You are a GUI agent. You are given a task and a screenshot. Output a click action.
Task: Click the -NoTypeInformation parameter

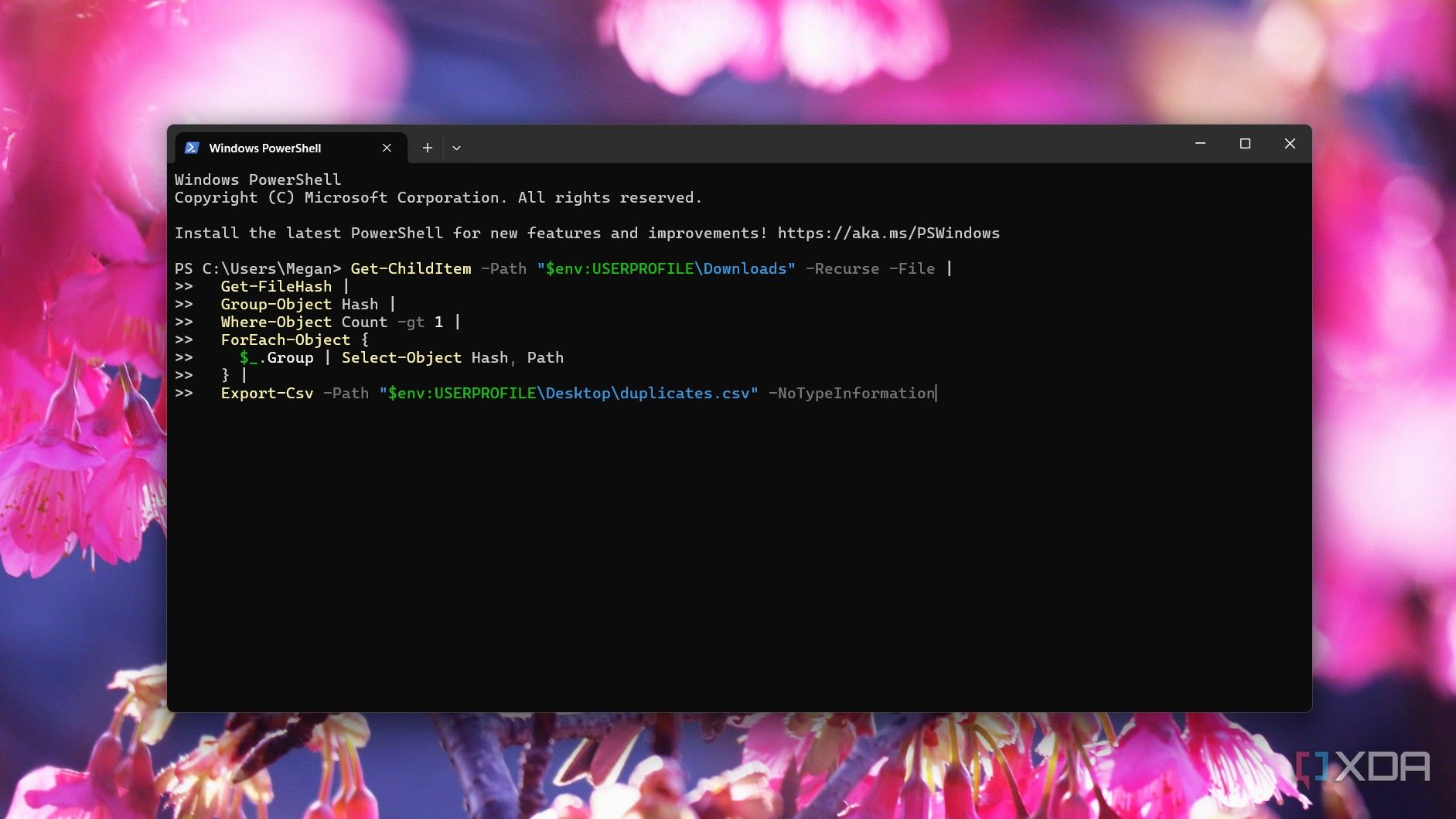coord(851,393)
